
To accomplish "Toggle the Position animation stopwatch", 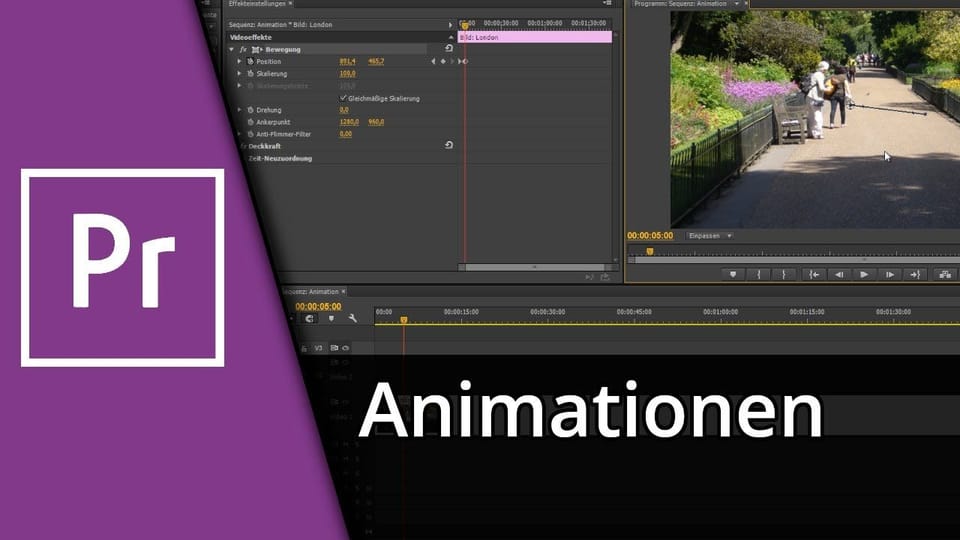I will tap(250, 61).
